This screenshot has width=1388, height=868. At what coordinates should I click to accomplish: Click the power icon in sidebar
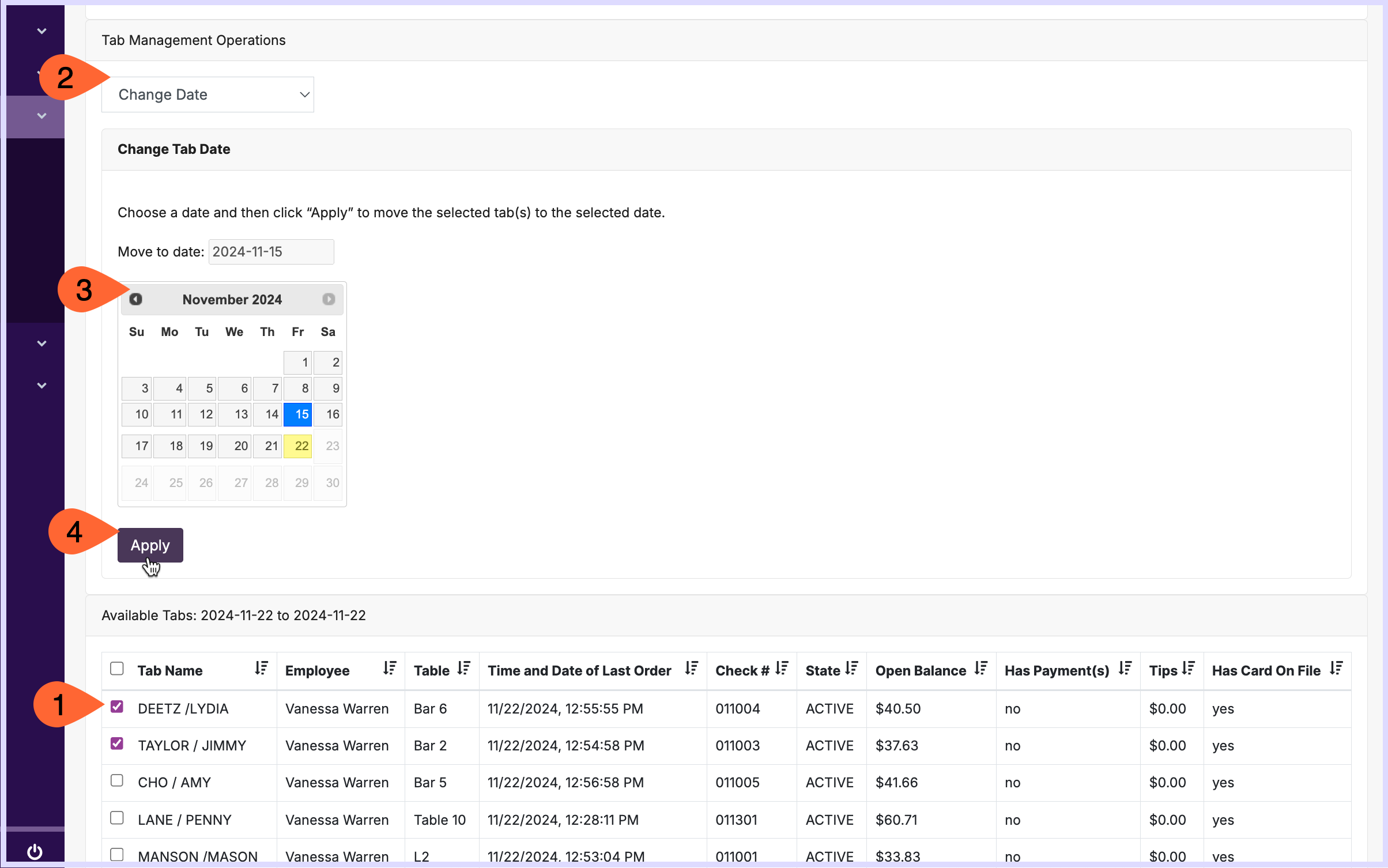[x=35, y=851]
